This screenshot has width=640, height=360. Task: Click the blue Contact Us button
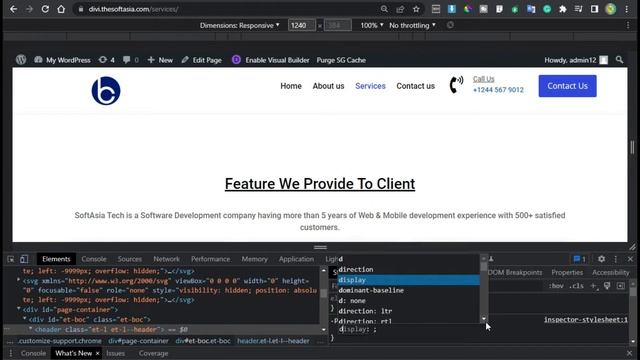[567, 86]
